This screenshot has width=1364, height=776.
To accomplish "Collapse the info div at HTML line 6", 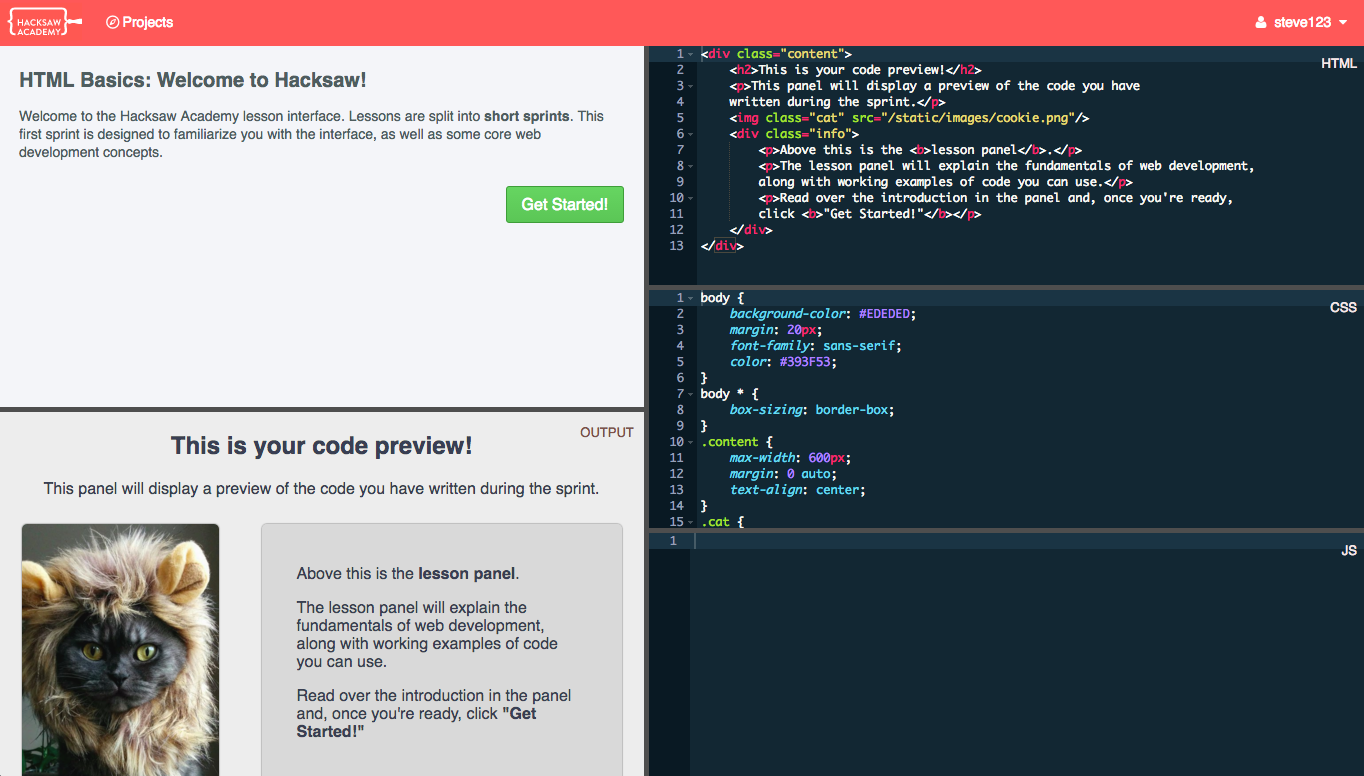I will point(691,134).
